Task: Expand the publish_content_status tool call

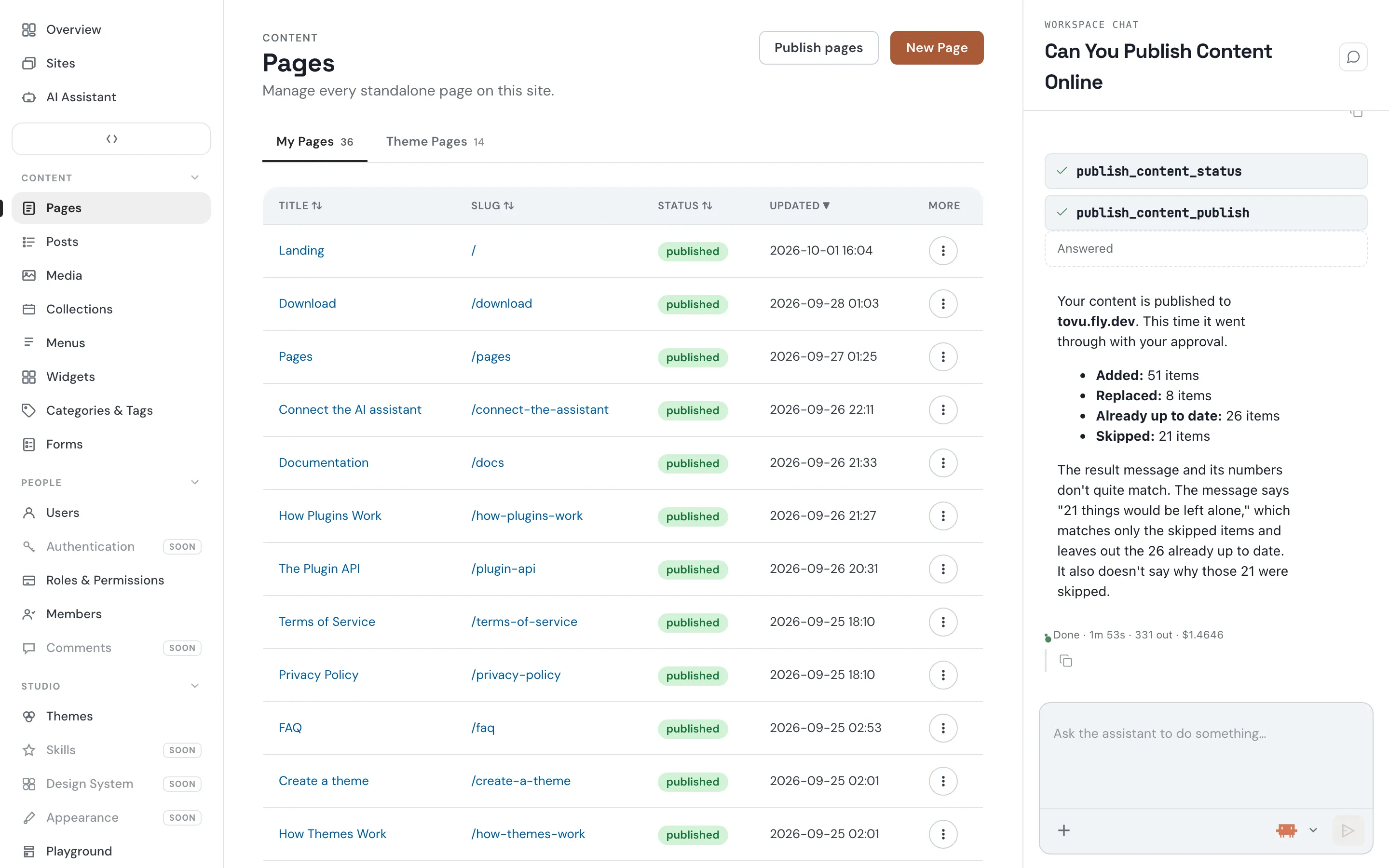Action: point(1205,171)
